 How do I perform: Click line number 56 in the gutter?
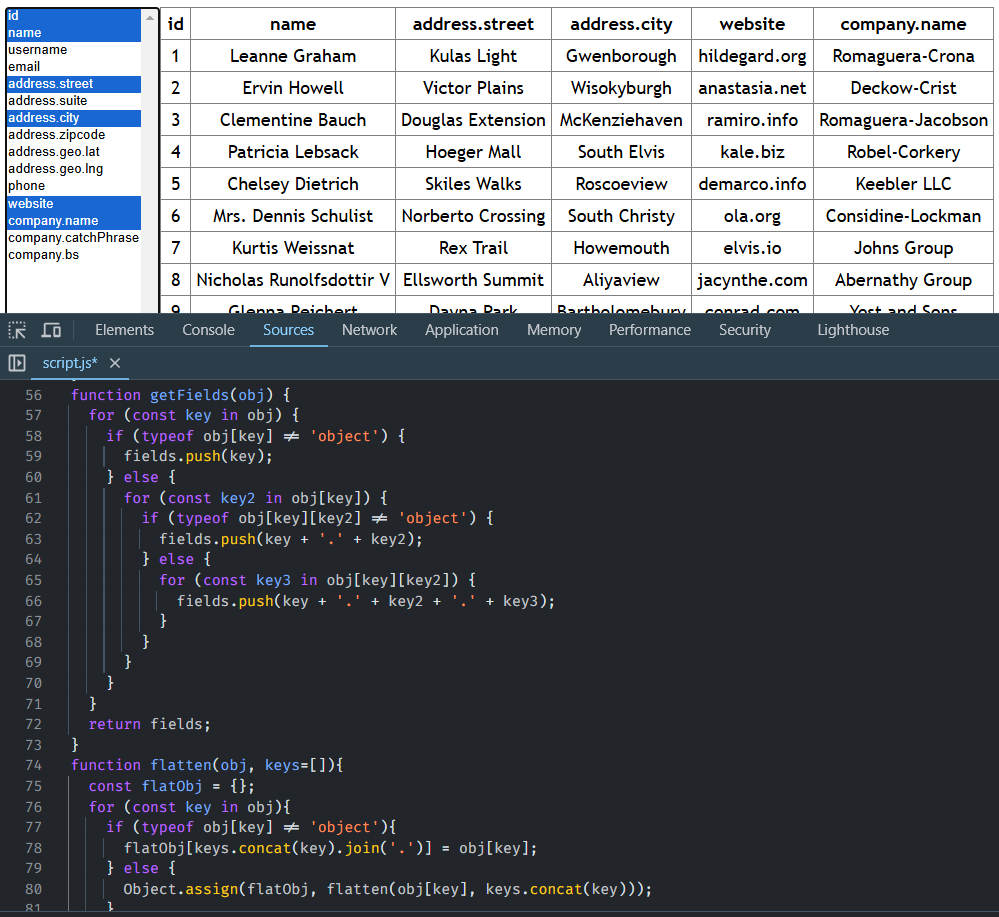34,395
